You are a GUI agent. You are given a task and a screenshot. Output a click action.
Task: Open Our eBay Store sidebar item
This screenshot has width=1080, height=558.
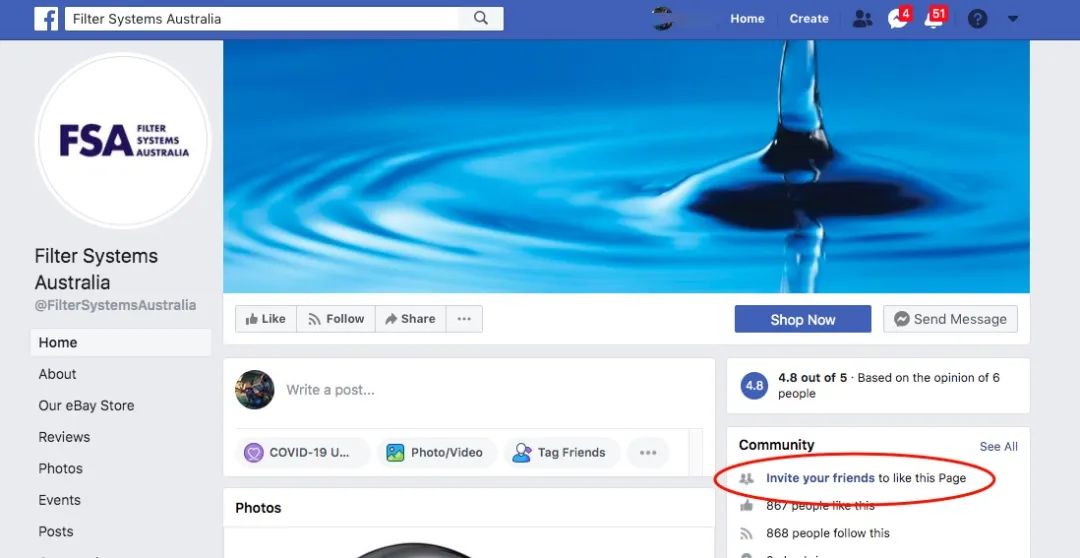tap(86, 406)
